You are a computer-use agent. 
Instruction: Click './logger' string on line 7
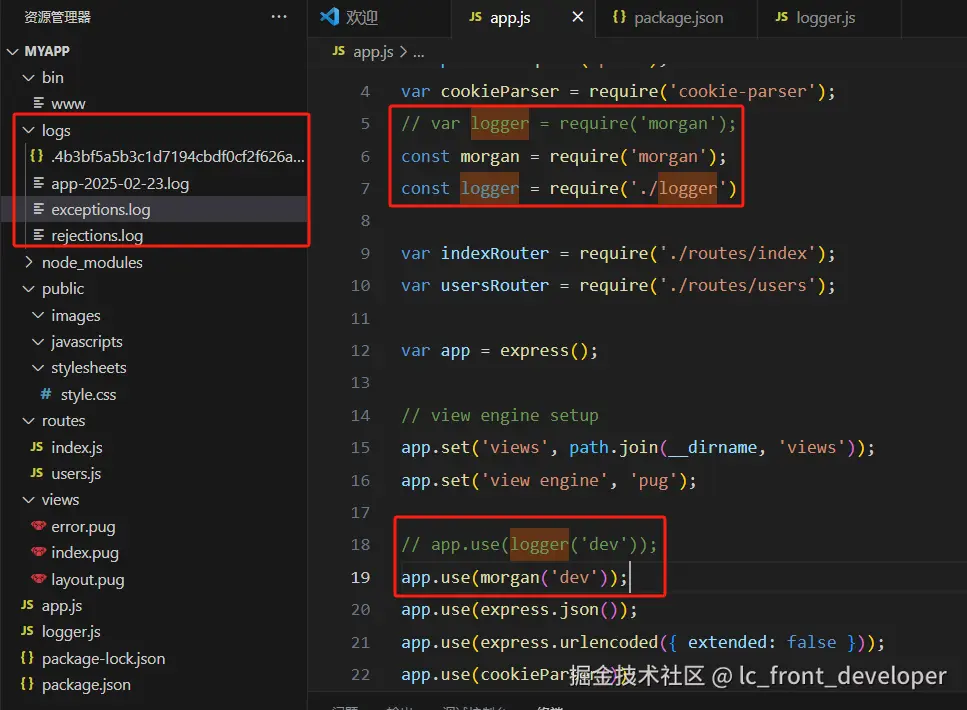click(x=683, y=188)
